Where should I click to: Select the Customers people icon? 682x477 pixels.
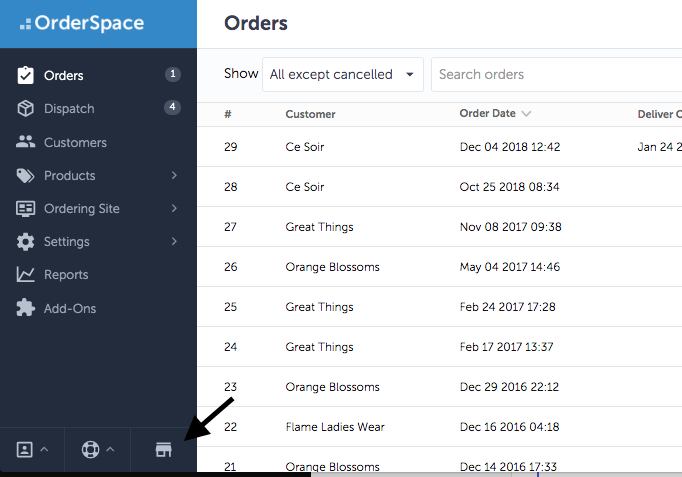(25, 142)
